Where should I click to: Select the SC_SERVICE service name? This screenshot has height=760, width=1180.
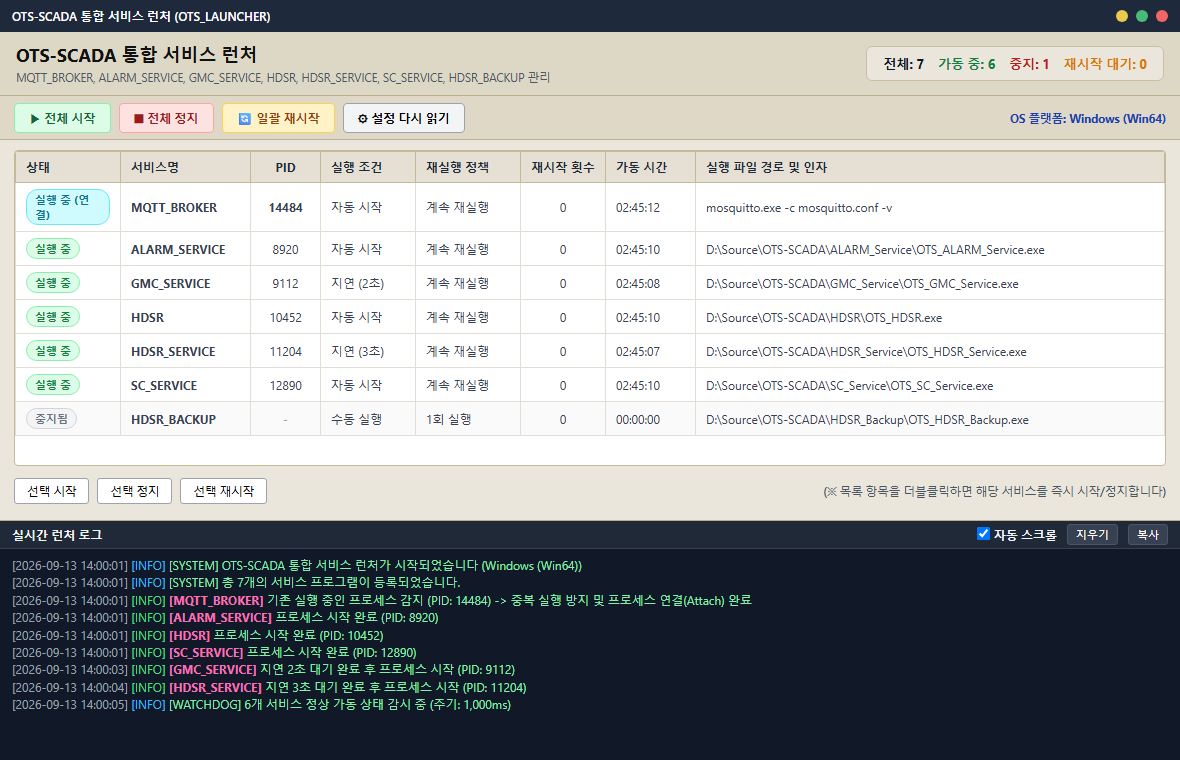[164, 385]
